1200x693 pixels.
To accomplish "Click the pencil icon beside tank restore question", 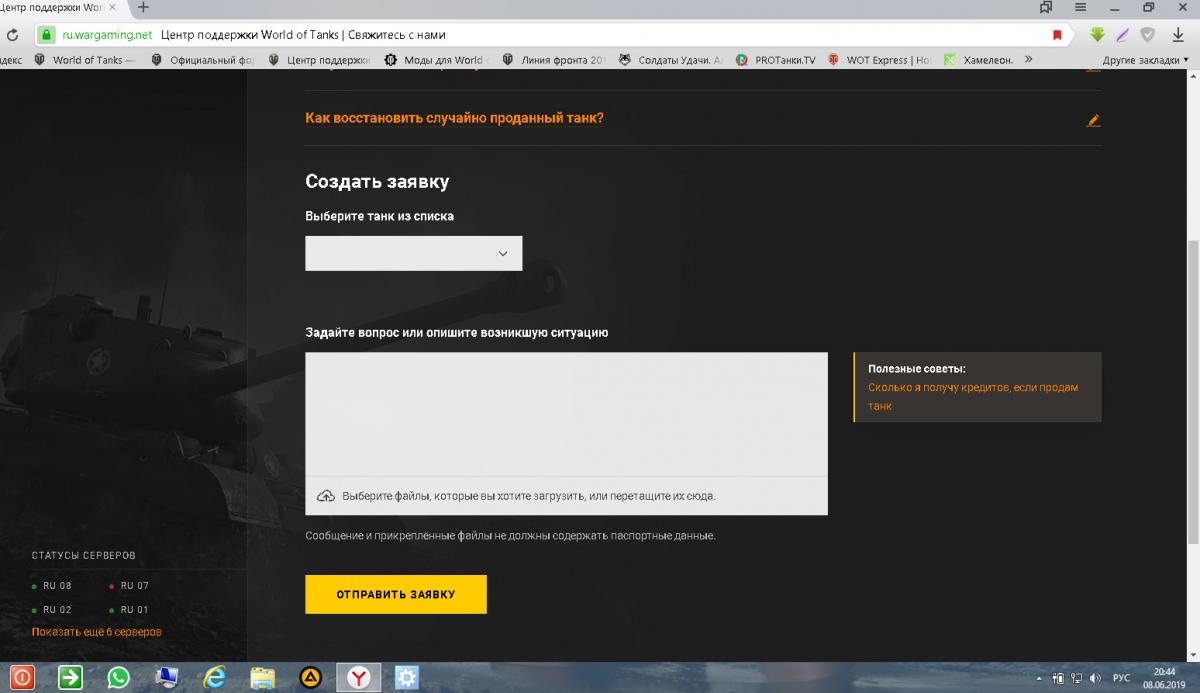I will coord(1093,120).
